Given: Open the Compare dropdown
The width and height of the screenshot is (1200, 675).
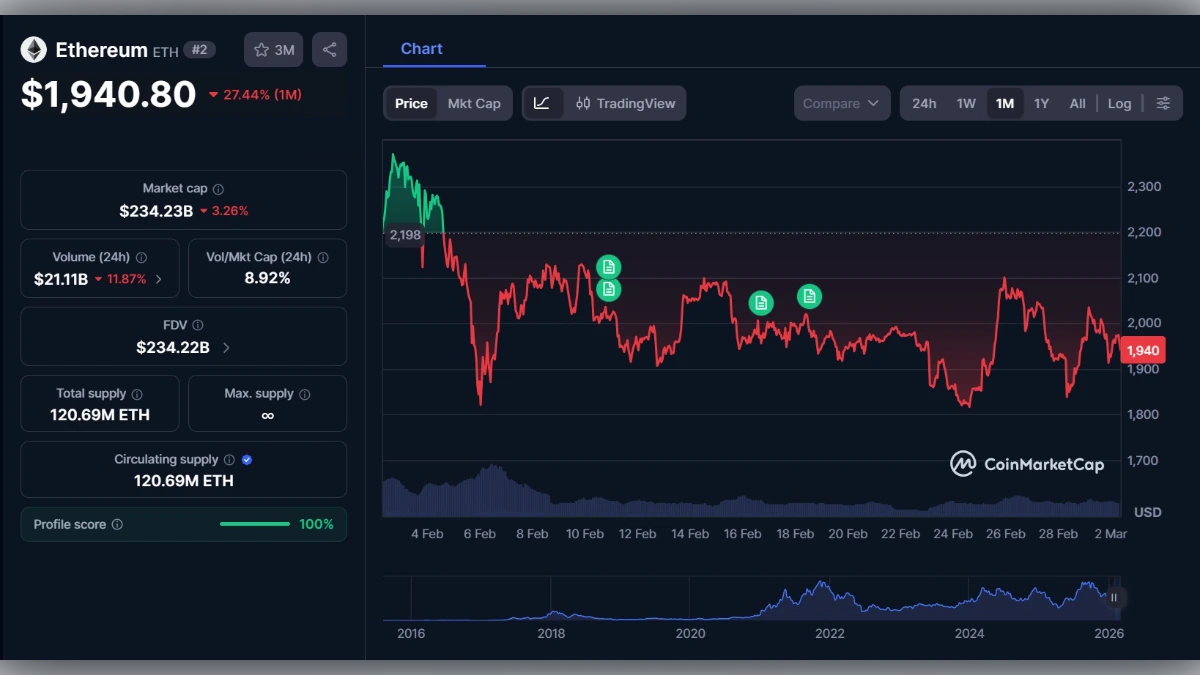Looking at the screenshot, I should click(x=842, y=103).
